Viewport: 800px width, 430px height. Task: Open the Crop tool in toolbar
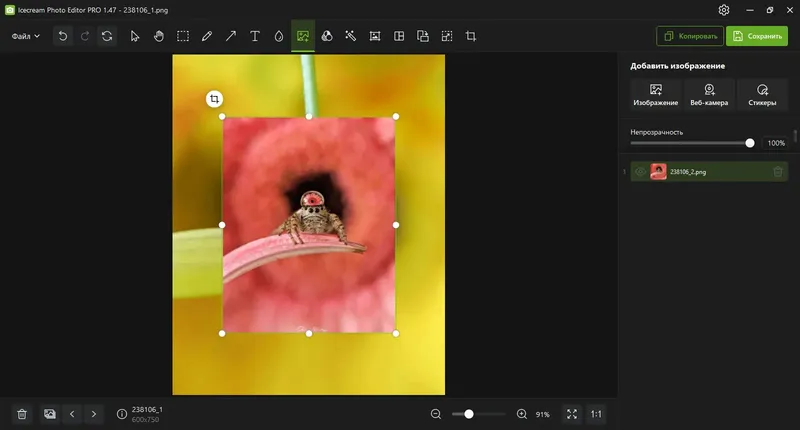471,36
